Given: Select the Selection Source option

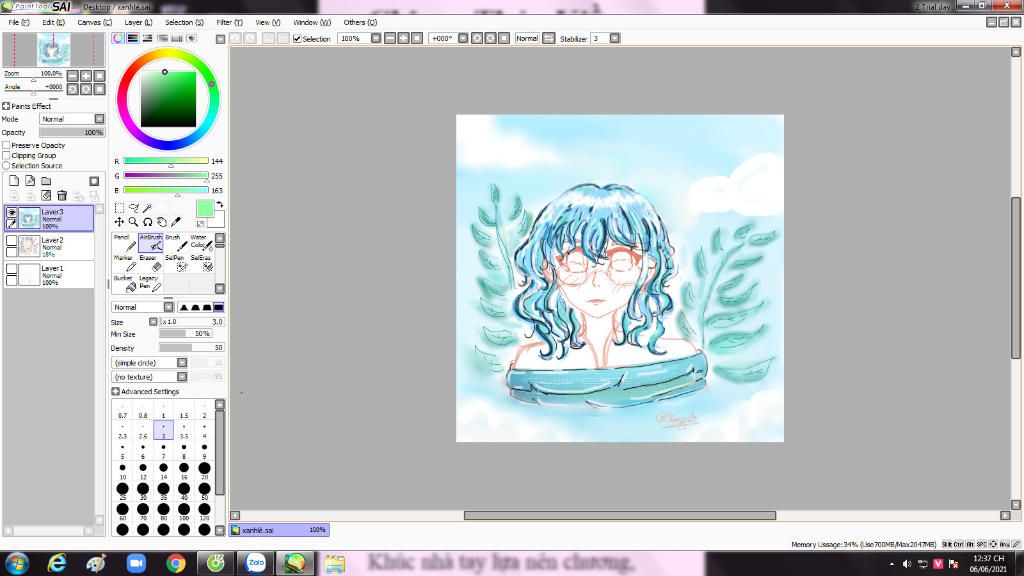Looking at the screenshot, I should point(7,165).
